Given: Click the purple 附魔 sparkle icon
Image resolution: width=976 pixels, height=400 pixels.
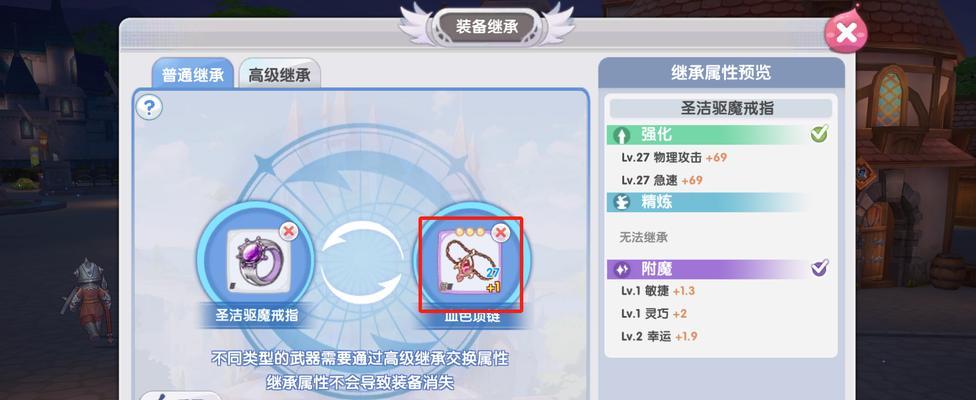Looking at the screenshot, I should pyautogui.click(x=622, y=269).
